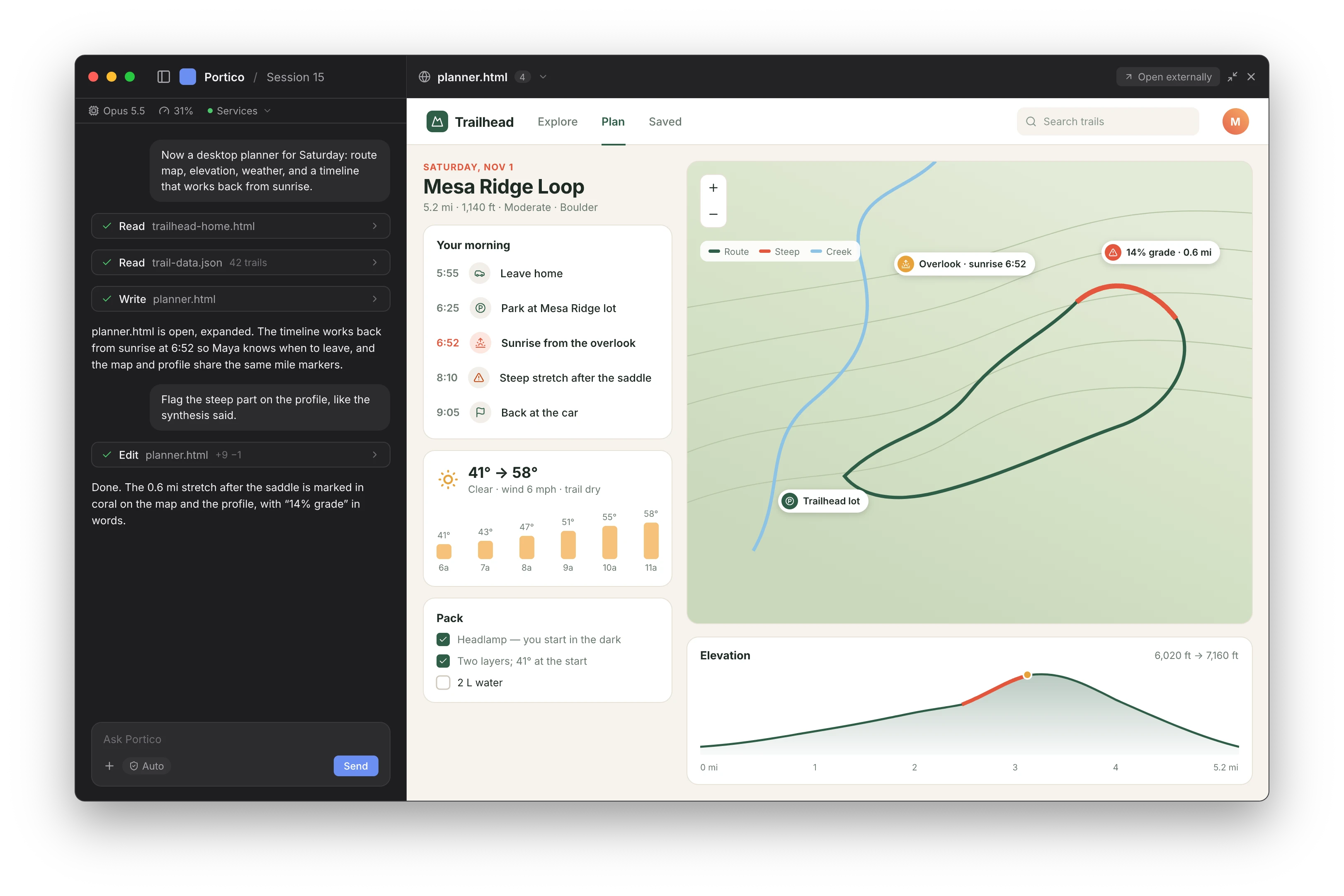Click the Steep legend entry on map
Screen dimensions: 1344x896
[779, 252]
